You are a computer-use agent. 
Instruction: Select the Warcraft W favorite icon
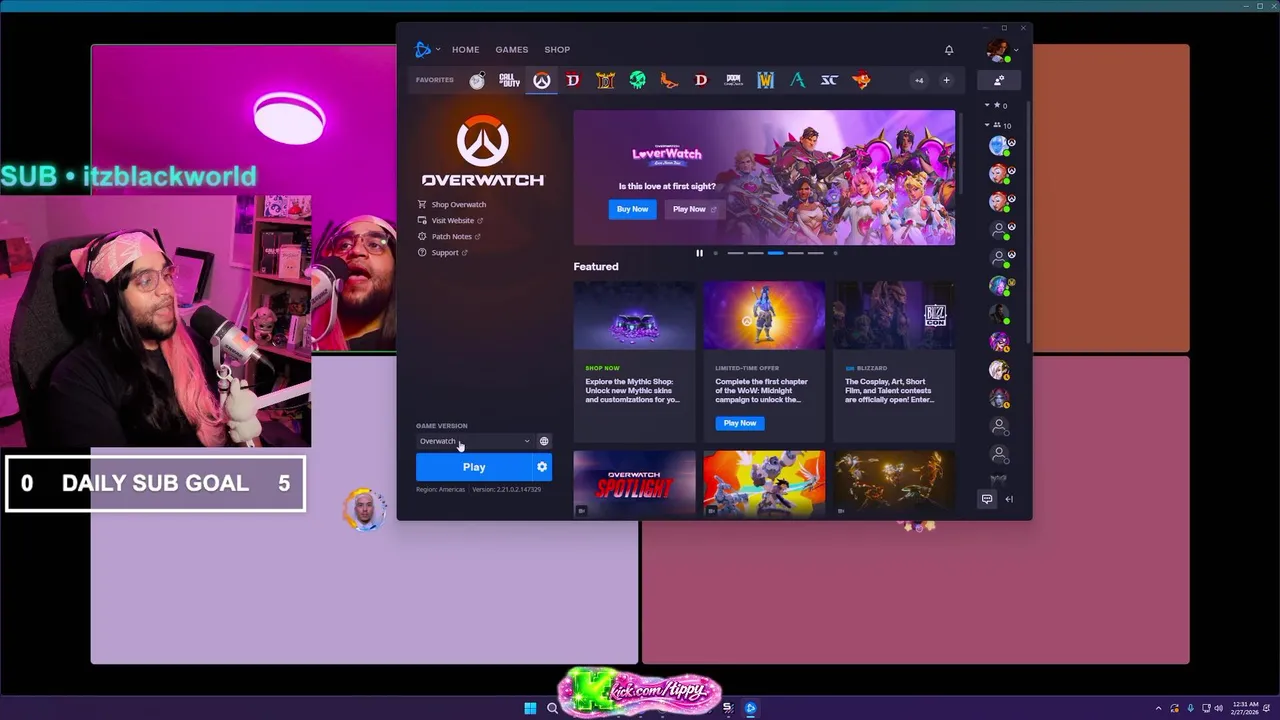coord(765,80)
